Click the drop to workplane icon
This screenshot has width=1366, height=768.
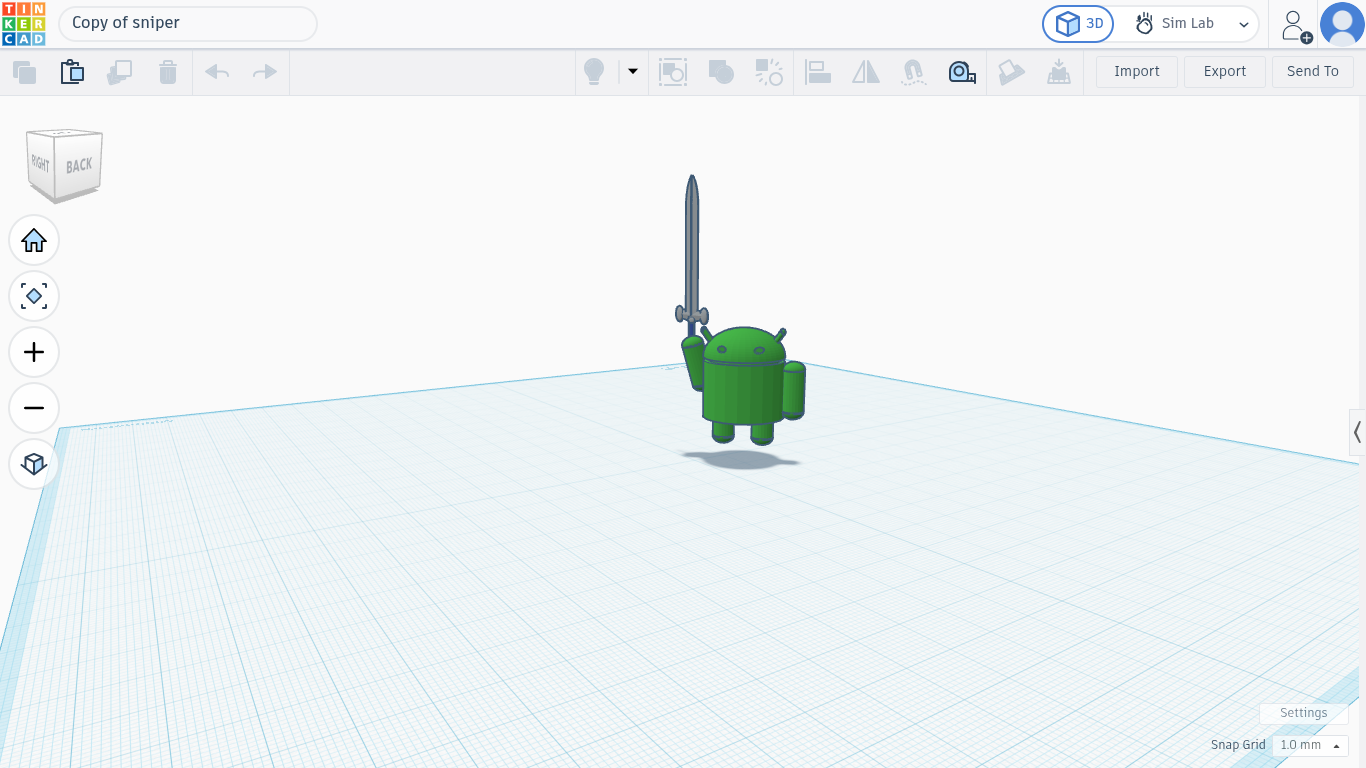[1058, 72]
